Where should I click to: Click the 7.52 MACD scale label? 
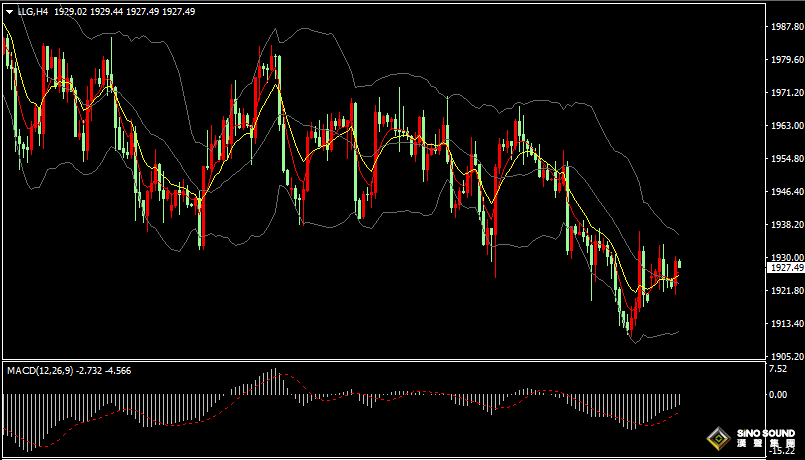click(777, 369)
